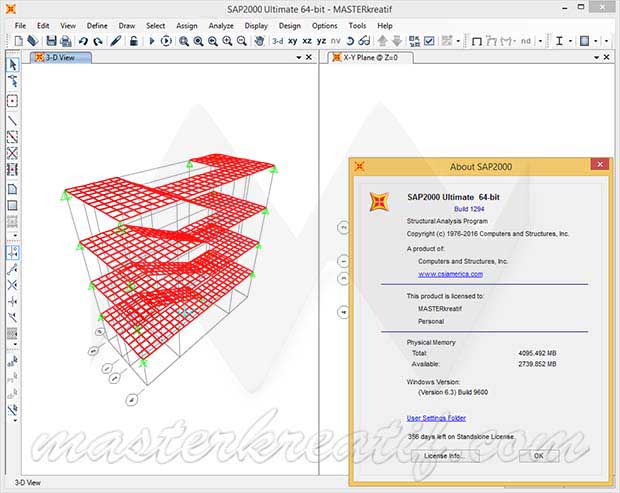Screen dimensions: 620x493
Task: Select the Draw Poly Area tool
Action: point(13,189)
